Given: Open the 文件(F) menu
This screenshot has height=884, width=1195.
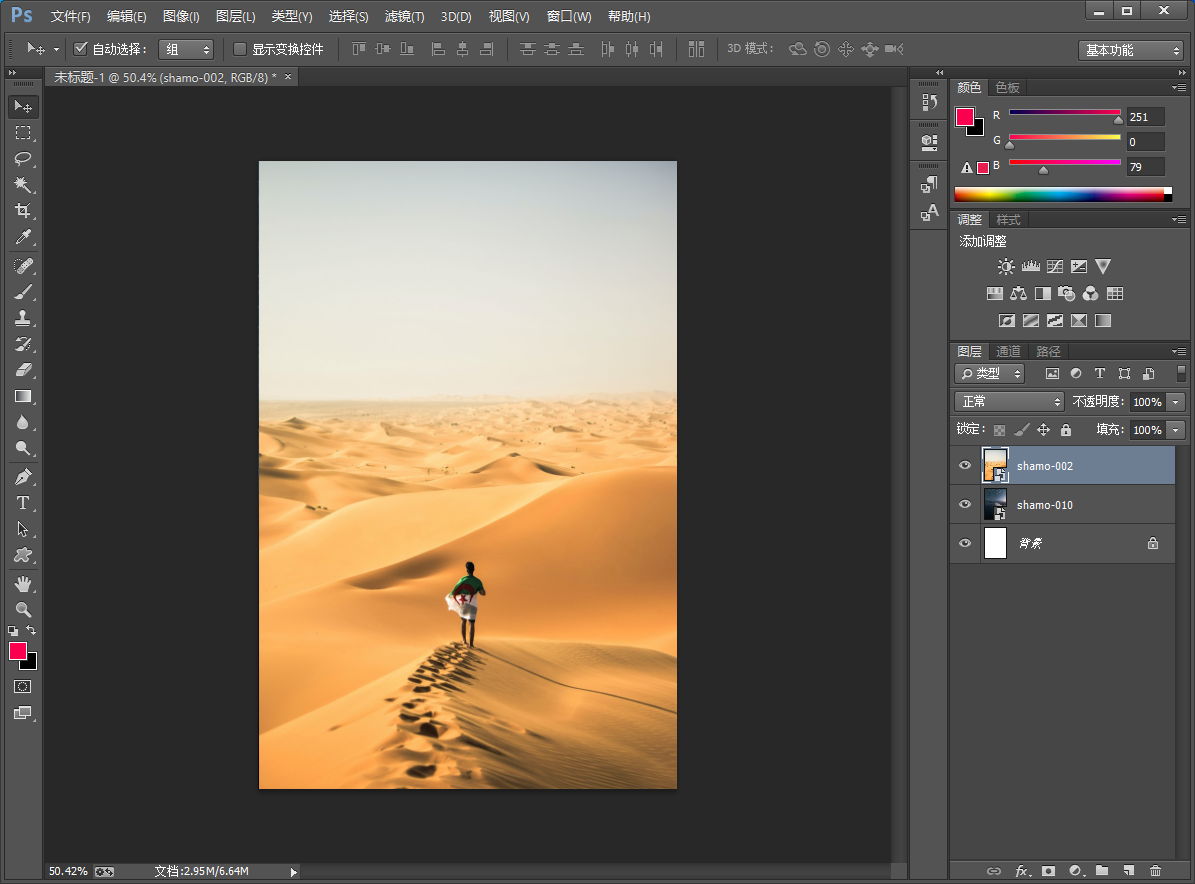Looking at the screenshot, I should (70, 16).
